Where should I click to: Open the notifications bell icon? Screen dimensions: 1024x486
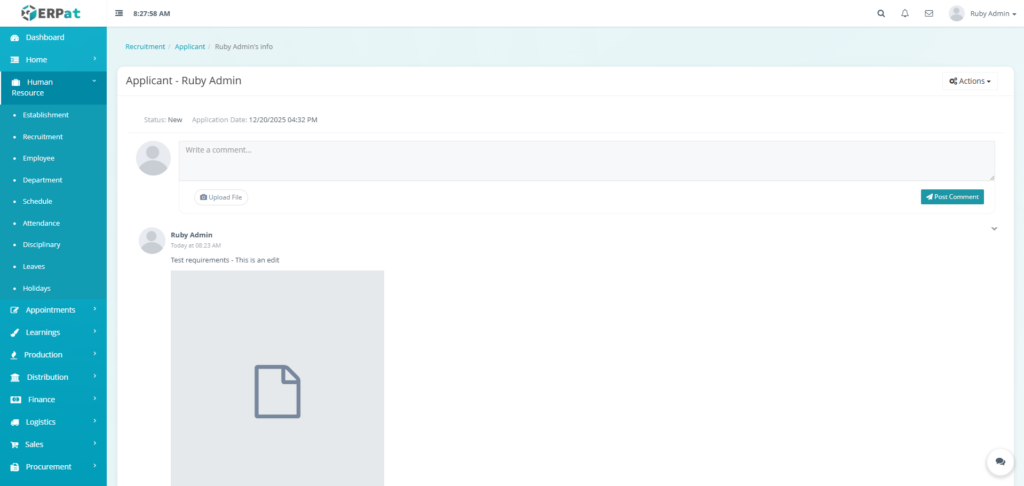[904, 13]
